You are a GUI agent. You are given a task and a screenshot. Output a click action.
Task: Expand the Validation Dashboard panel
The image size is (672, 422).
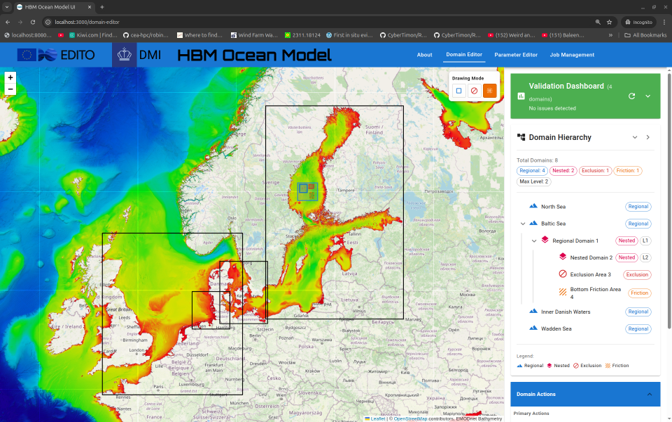(x=648, y=96)
